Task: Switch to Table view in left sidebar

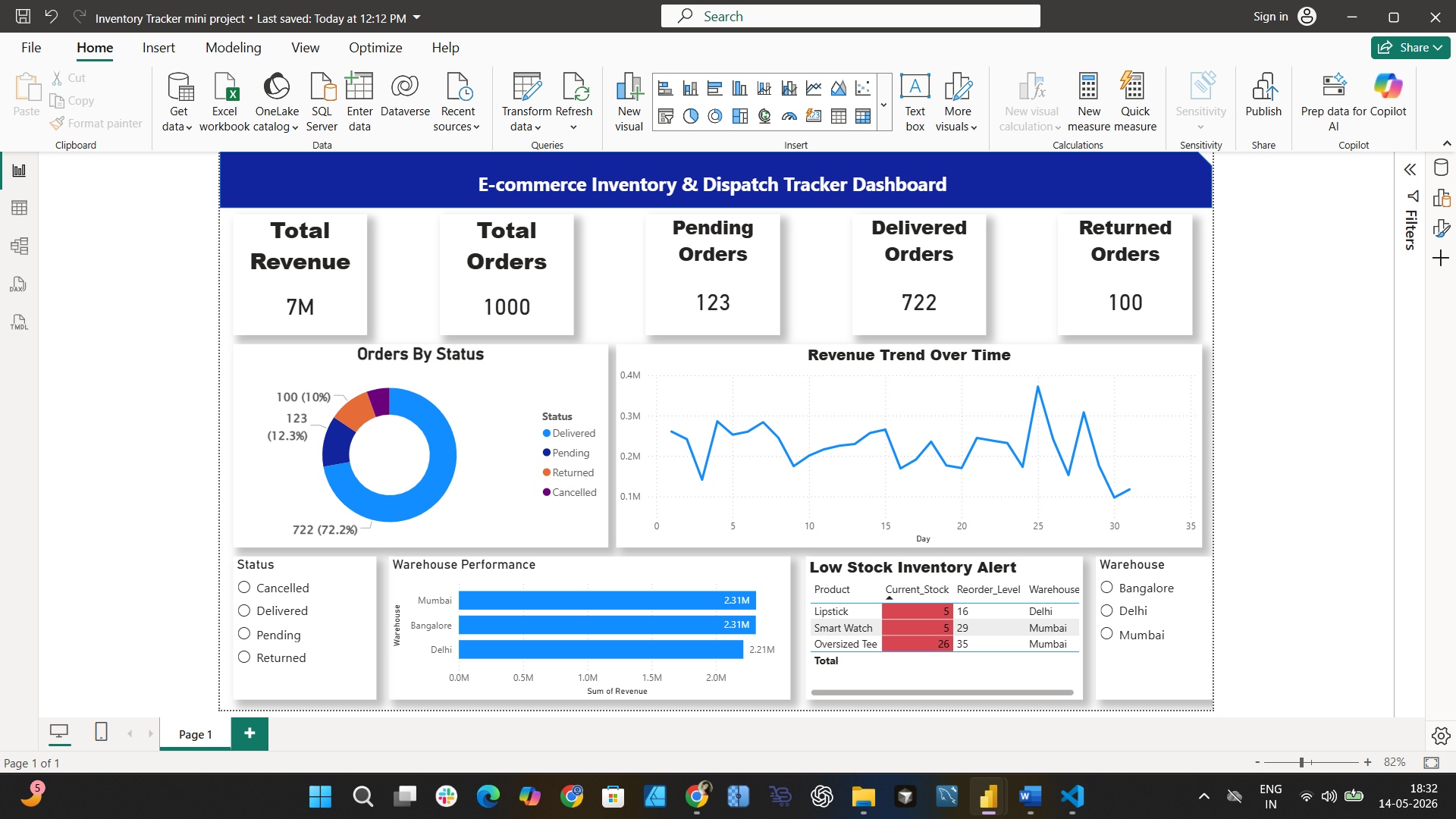Action: tap(19, 208)
